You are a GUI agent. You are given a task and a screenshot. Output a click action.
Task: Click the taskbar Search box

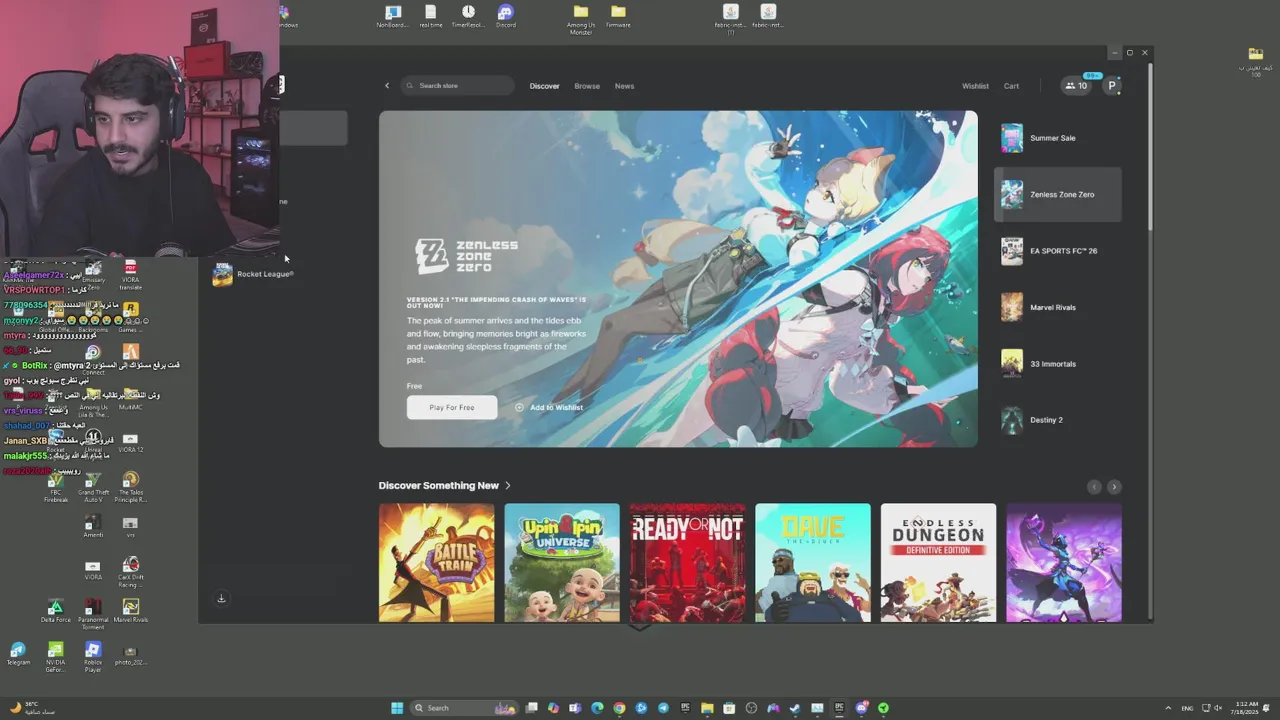click(464, 708)
